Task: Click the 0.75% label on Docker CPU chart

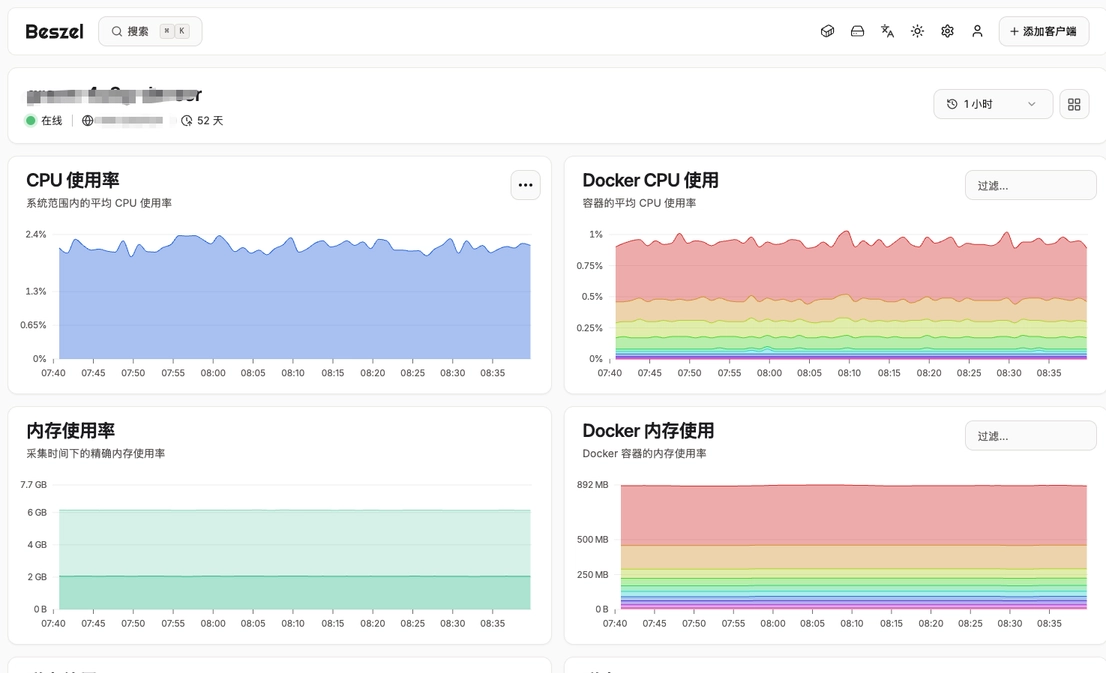Action: [589, 266]
